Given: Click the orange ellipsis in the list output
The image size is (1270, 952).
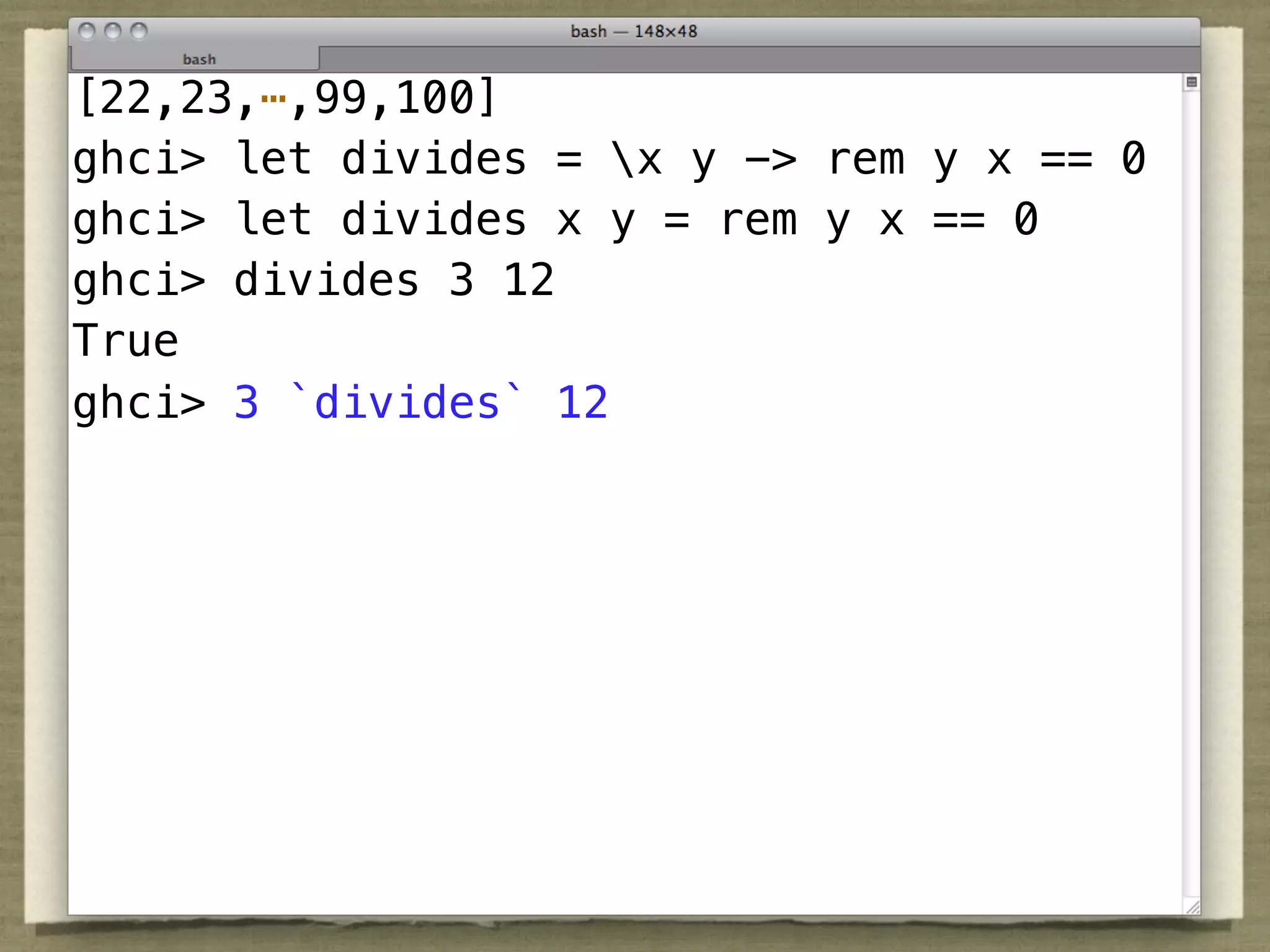Looking at the screenshot, I should pos(273,99).
